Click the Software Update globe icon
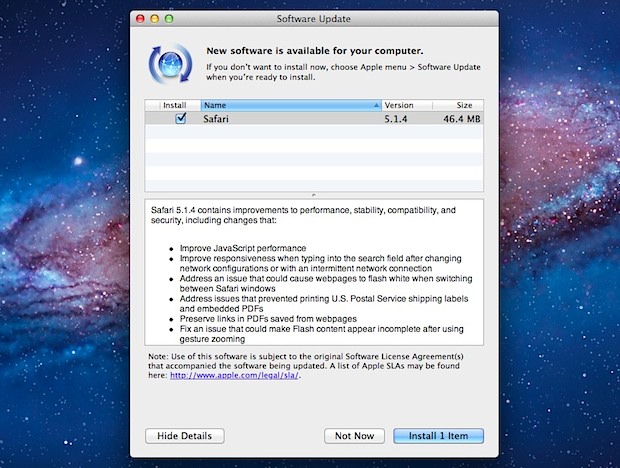 [x=170, y=64]
